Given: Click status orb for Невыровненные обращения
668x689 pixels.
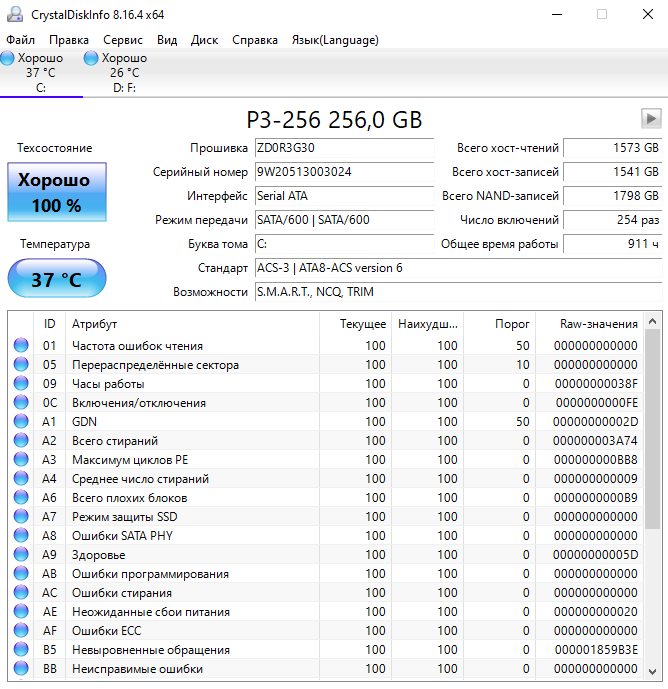Looking at the screenshot, I should (21, 649).
